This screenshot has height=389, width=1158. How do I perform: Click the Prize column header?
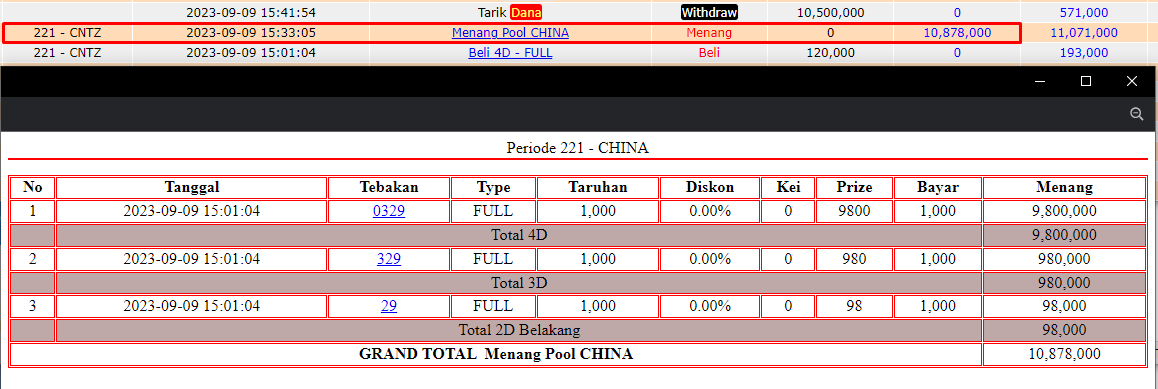pyautogui.click(x=854, y=187)
